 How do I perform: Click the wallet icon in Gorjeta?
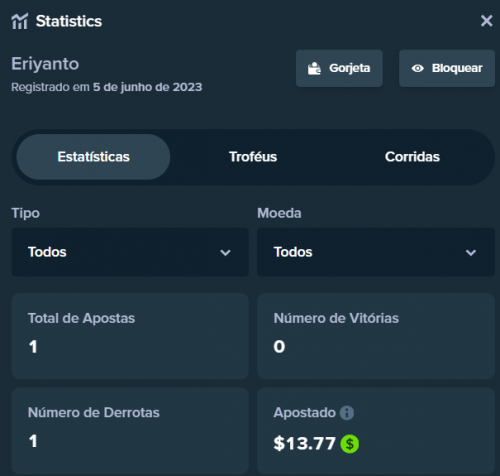314,68
